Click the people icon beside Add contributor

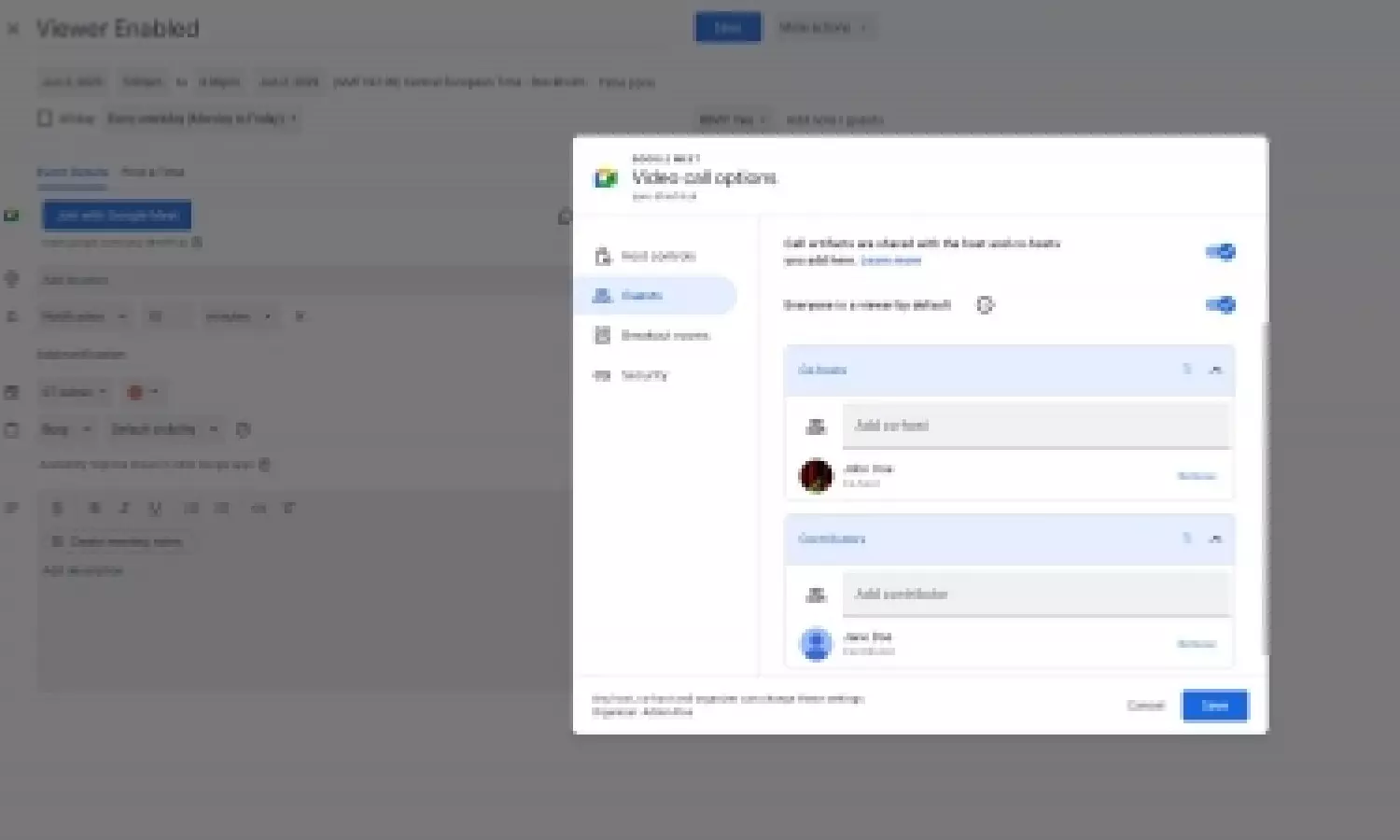[x=816, y=595]
